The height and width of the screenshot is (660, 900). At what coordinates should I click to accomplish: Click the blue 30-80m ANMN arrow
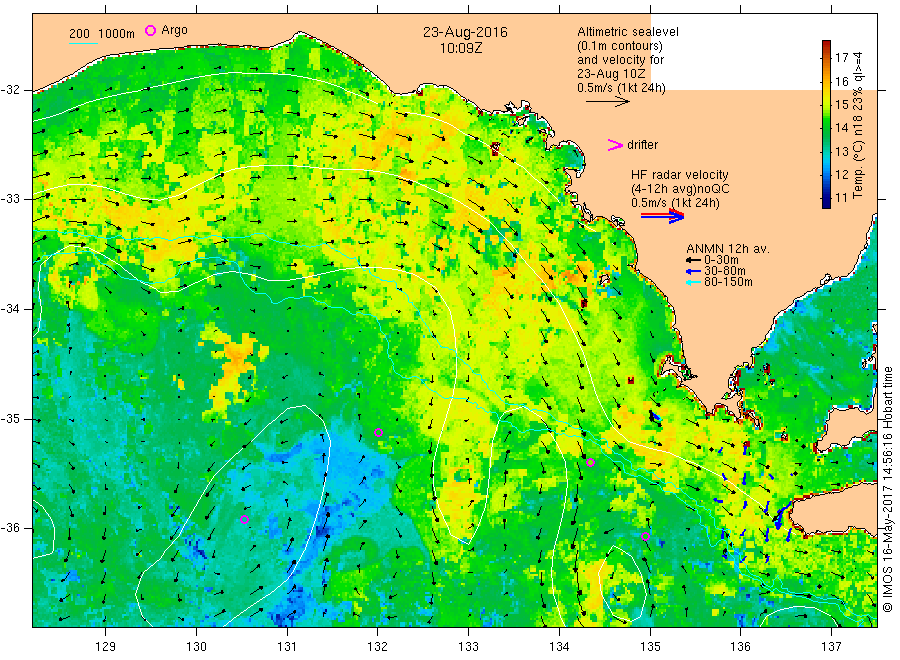pos(694,271)
